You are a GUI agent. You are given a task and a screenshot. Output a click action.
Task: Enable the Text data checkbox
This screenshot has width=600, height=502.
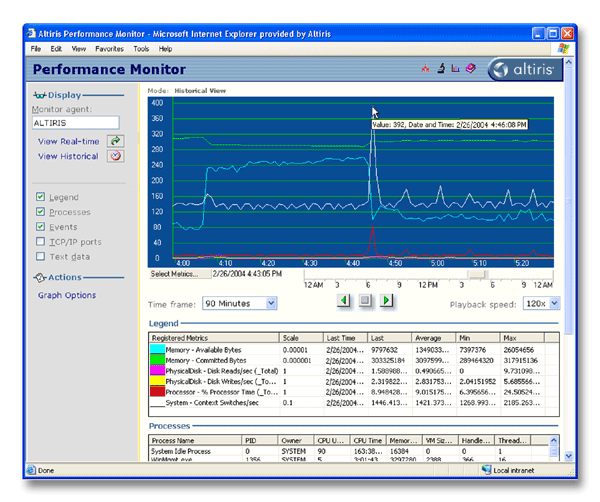[x=40, y=256]
